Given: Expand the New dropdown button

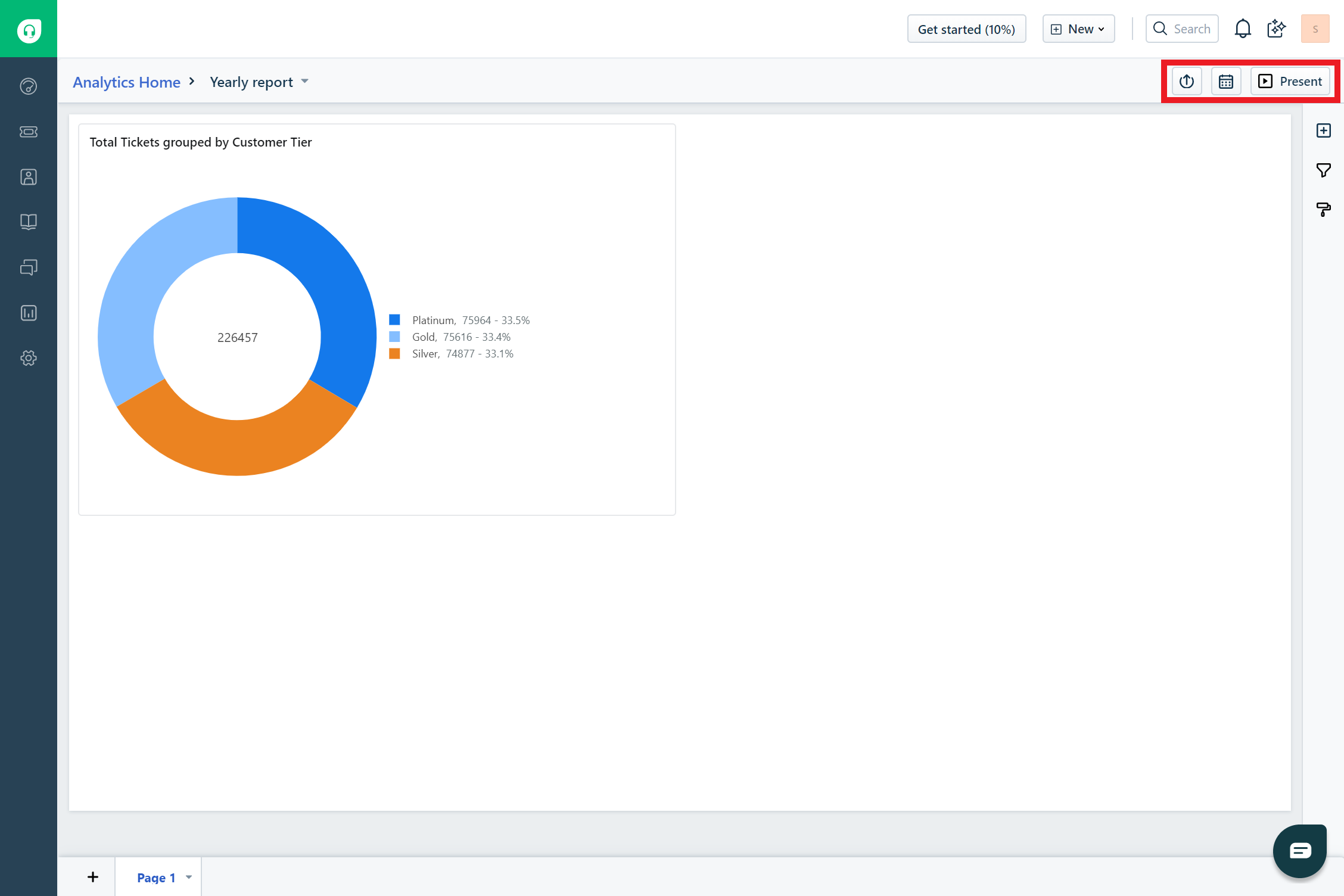Looking at the screenshot, I should click(1078, 29).
